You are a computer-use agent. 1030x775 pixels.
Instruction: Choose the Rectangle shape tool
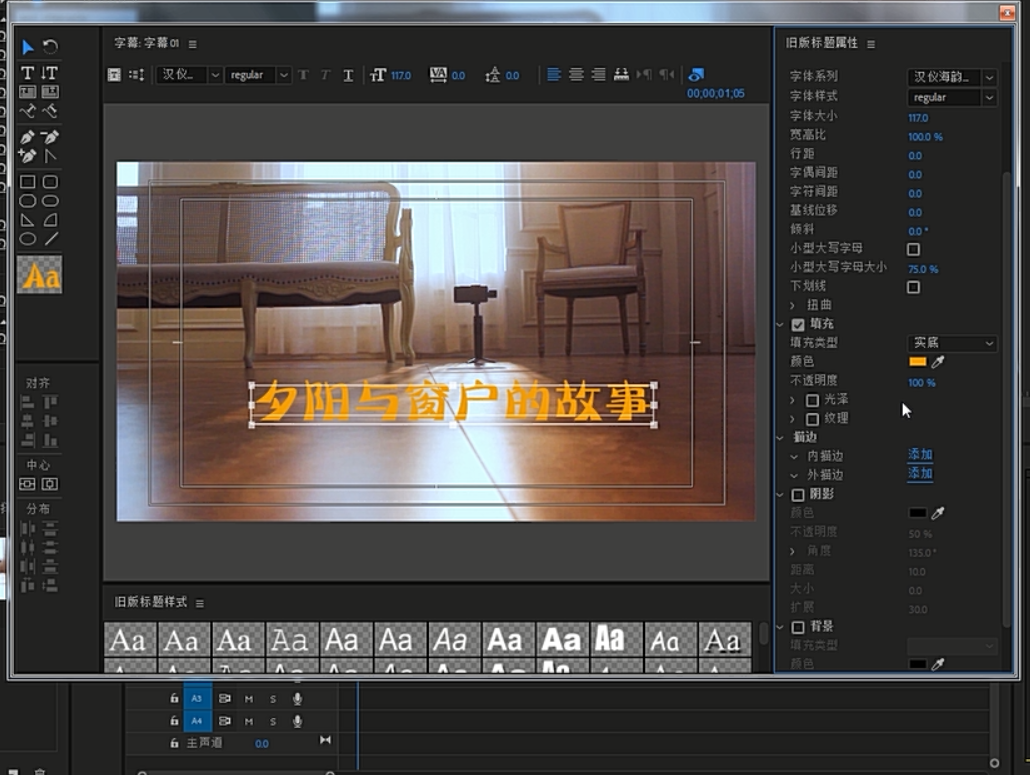[x=28, y=182]
